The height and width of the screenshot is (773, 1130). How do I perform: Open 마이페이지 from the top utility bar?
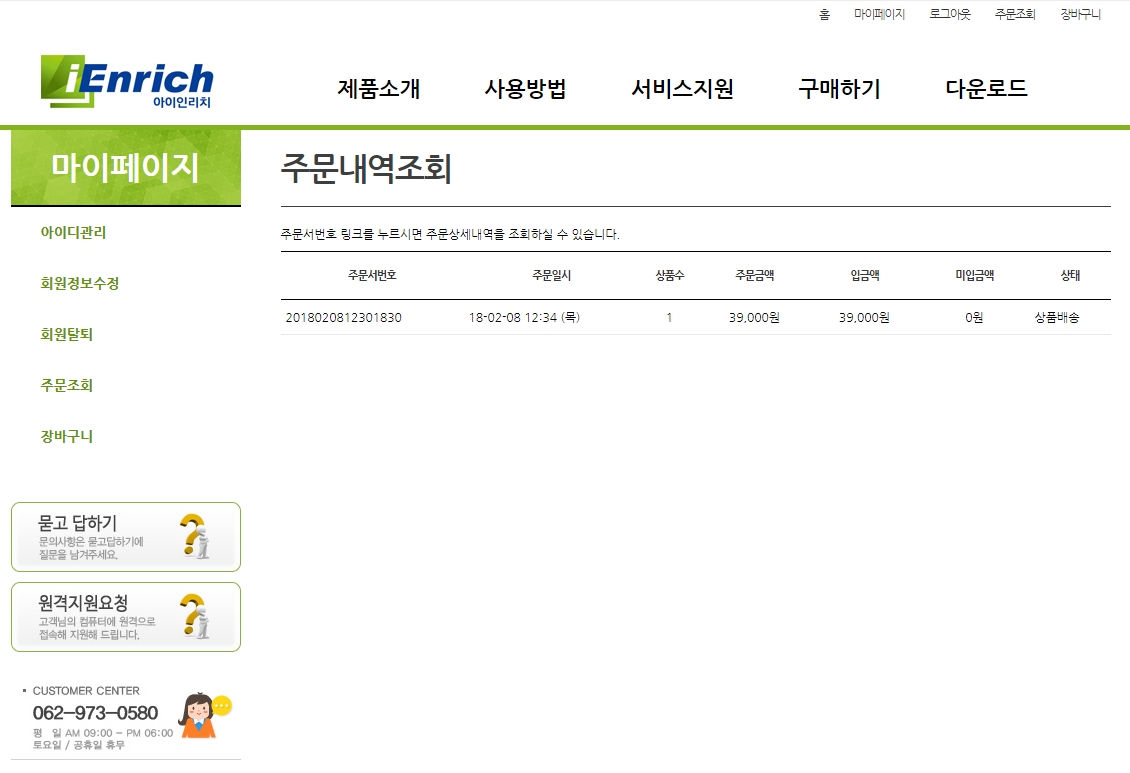(879, 15)
